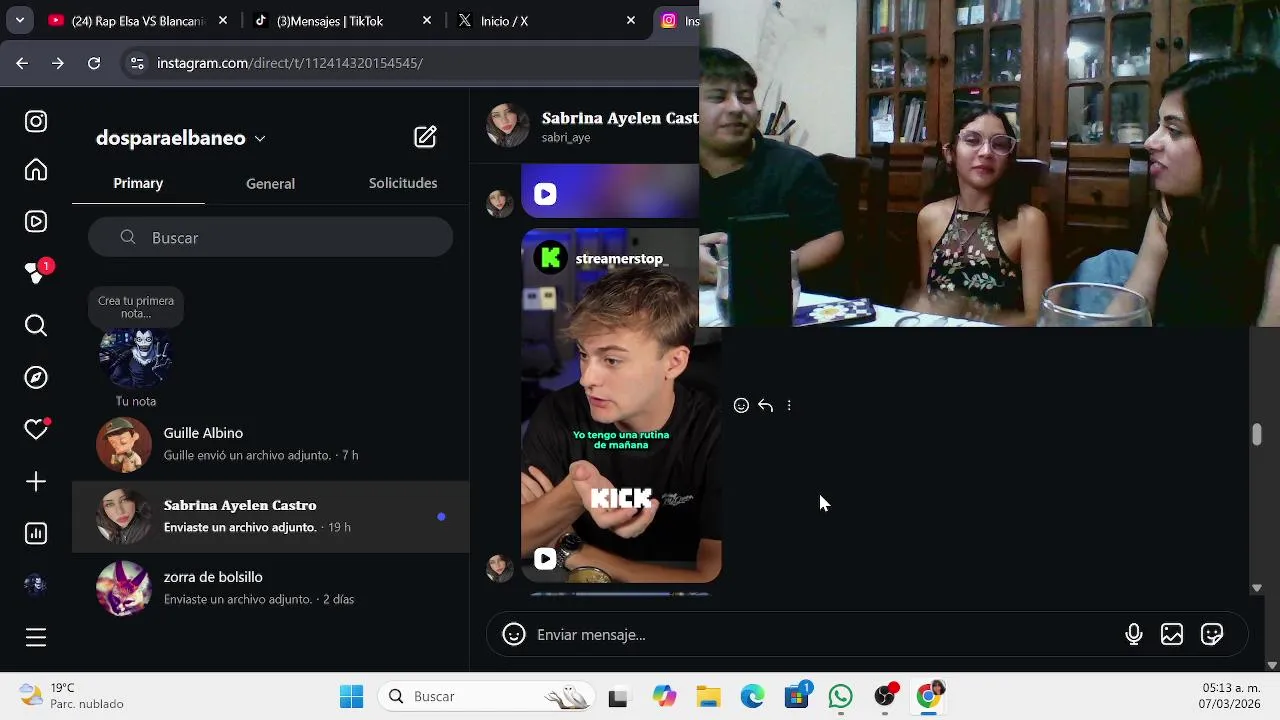Switch to Inicio / X browser tab
Screen dimensions: 1280x720
tap(545, 21)
